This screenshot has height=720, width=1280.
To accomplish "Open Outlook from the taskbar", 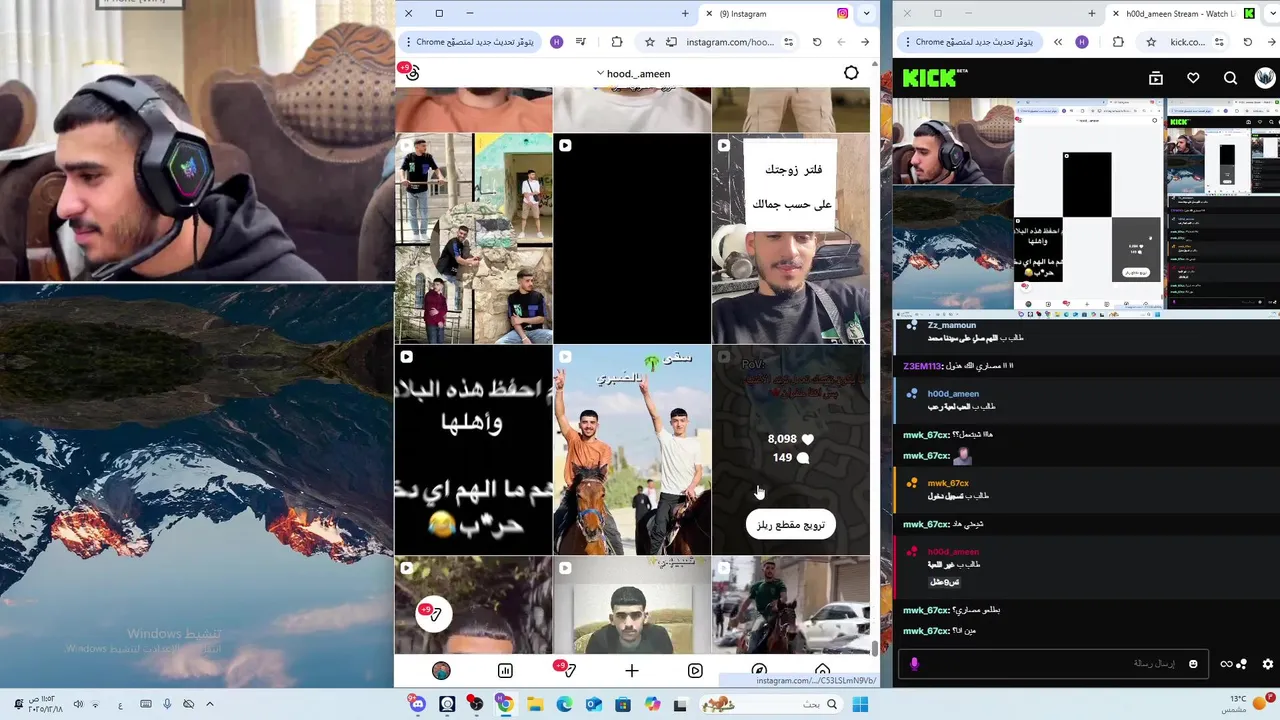I will click(x=593, y=705).
